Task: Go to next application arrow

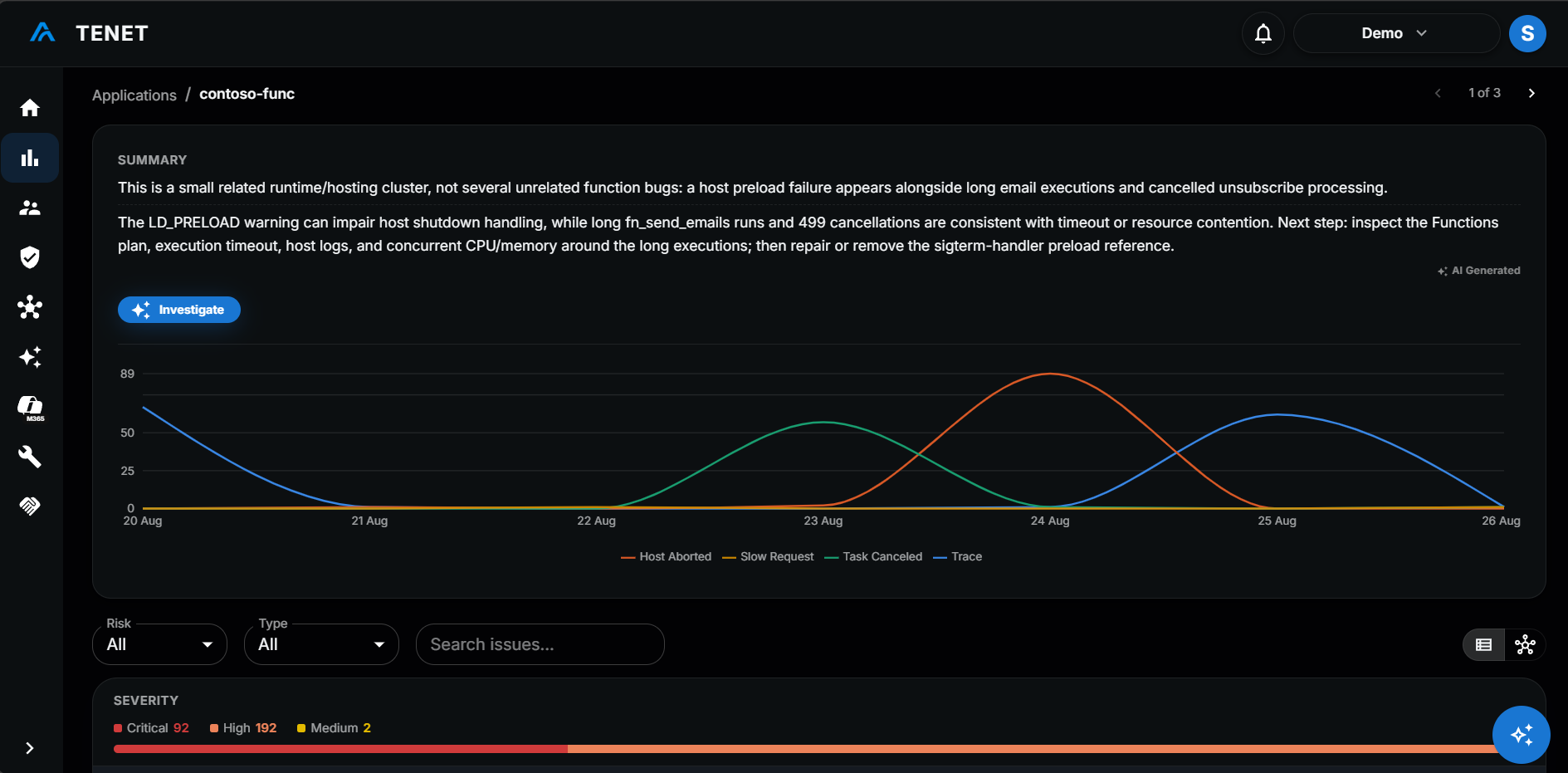Action: coord(1531,93)
